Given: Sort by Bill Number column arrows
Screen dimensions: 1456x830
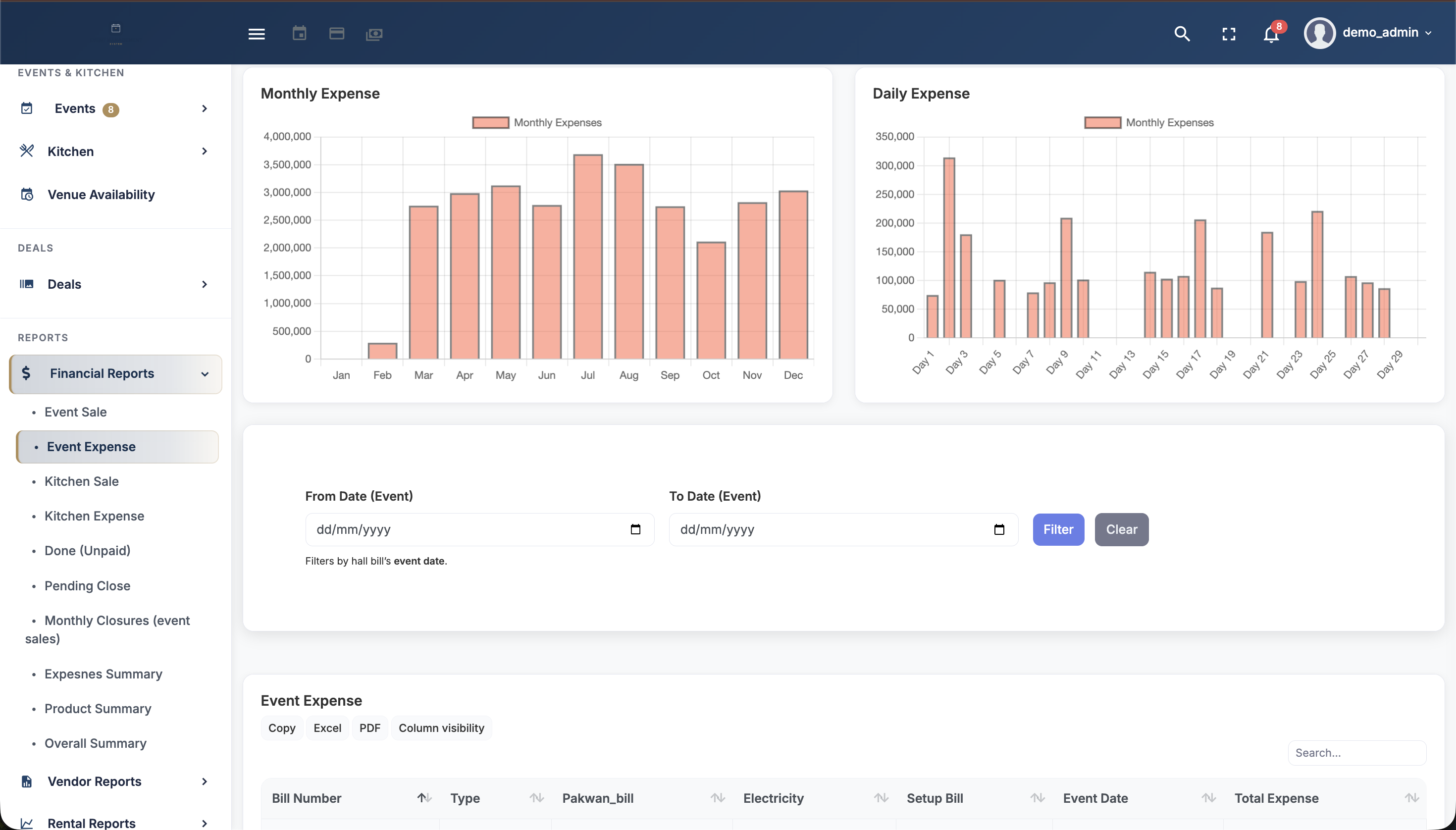Looking at the screenshot, I should (x=424, y=797).
